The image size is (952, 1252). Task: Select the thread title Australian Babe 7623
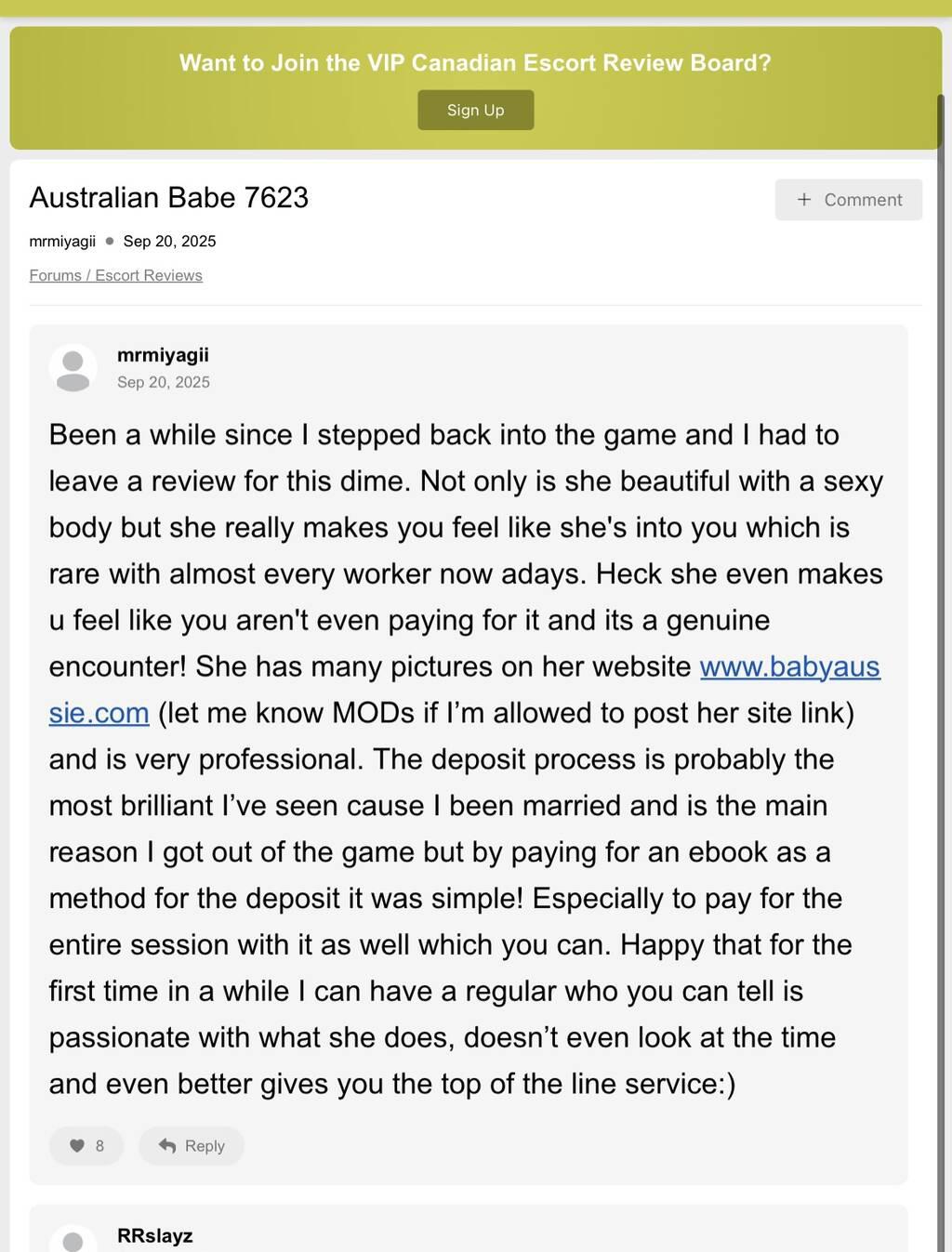[168, 197]
